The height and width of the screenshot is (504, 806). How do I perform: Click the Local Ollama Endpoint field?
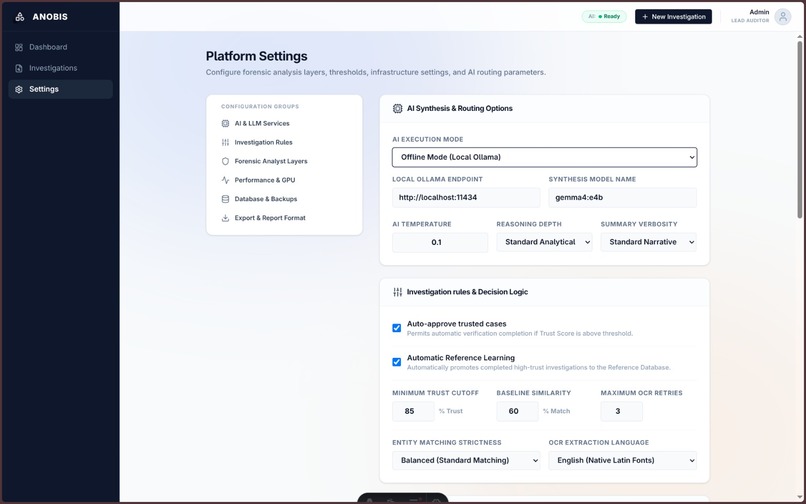tap(466, 197)
